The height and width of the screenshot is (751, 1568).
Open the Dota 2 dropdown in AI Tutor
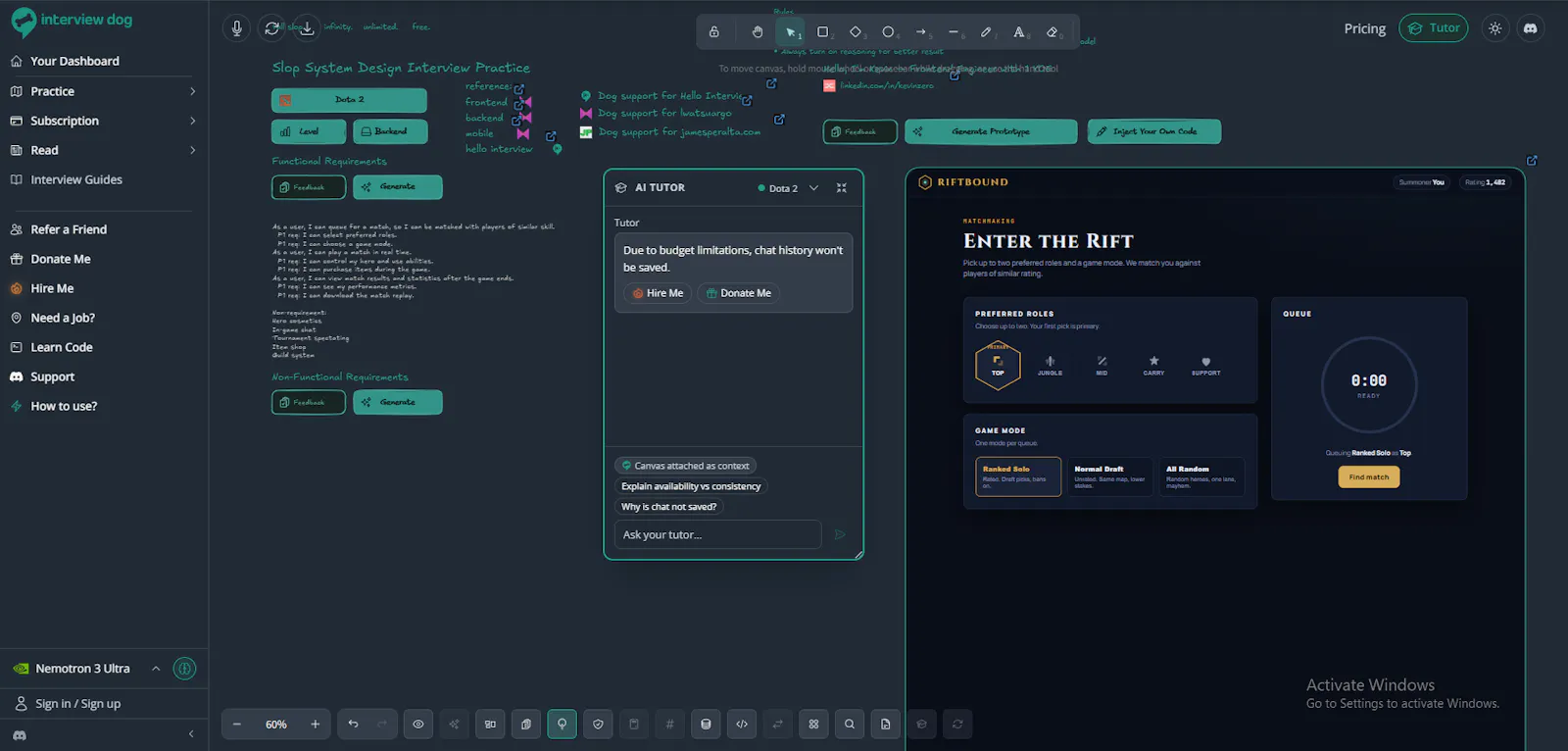point(788,188)
